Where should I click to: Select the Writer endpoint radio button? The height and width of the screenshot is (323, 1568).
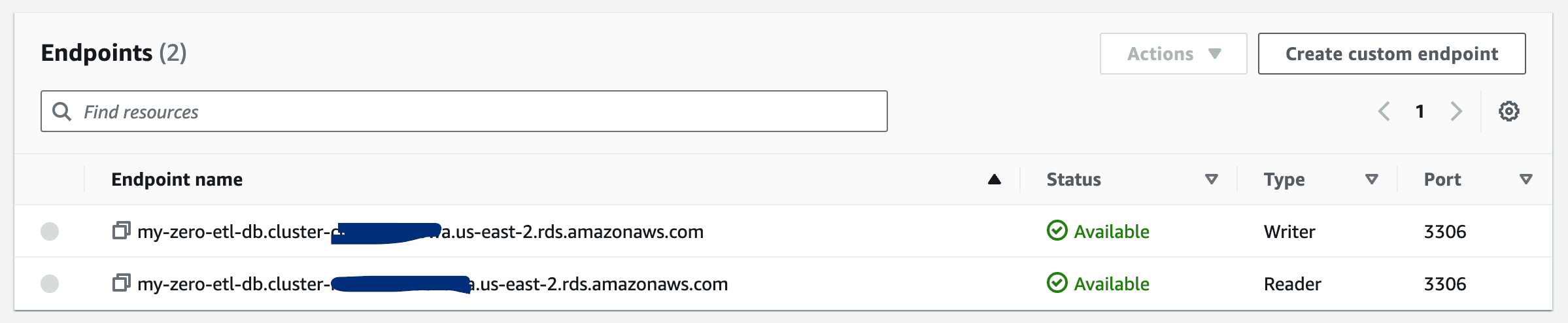tap(50, 231)
